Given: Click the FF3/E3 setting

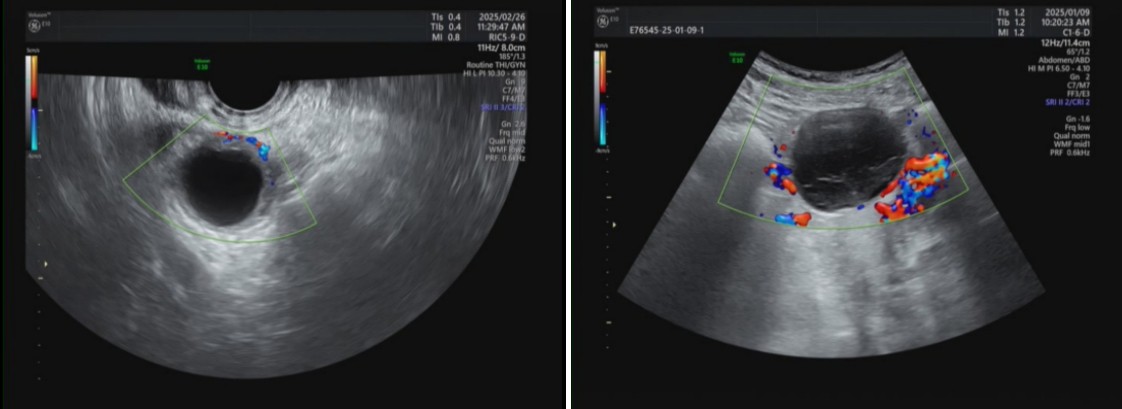Looking at the screenshot, I should click(1078, 94).
